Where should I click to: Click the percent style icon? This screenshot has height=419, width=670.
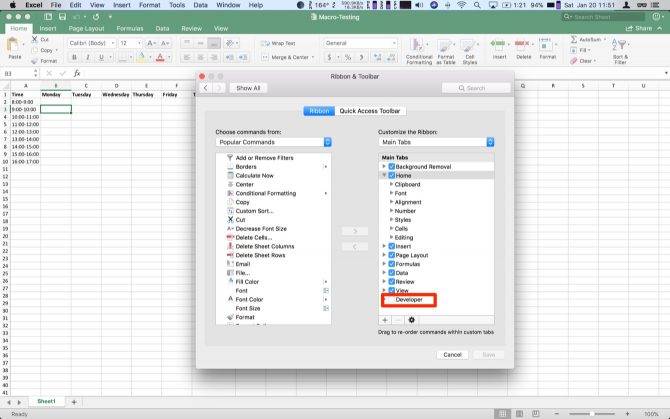pyautogui.click(x=348, y=57)
